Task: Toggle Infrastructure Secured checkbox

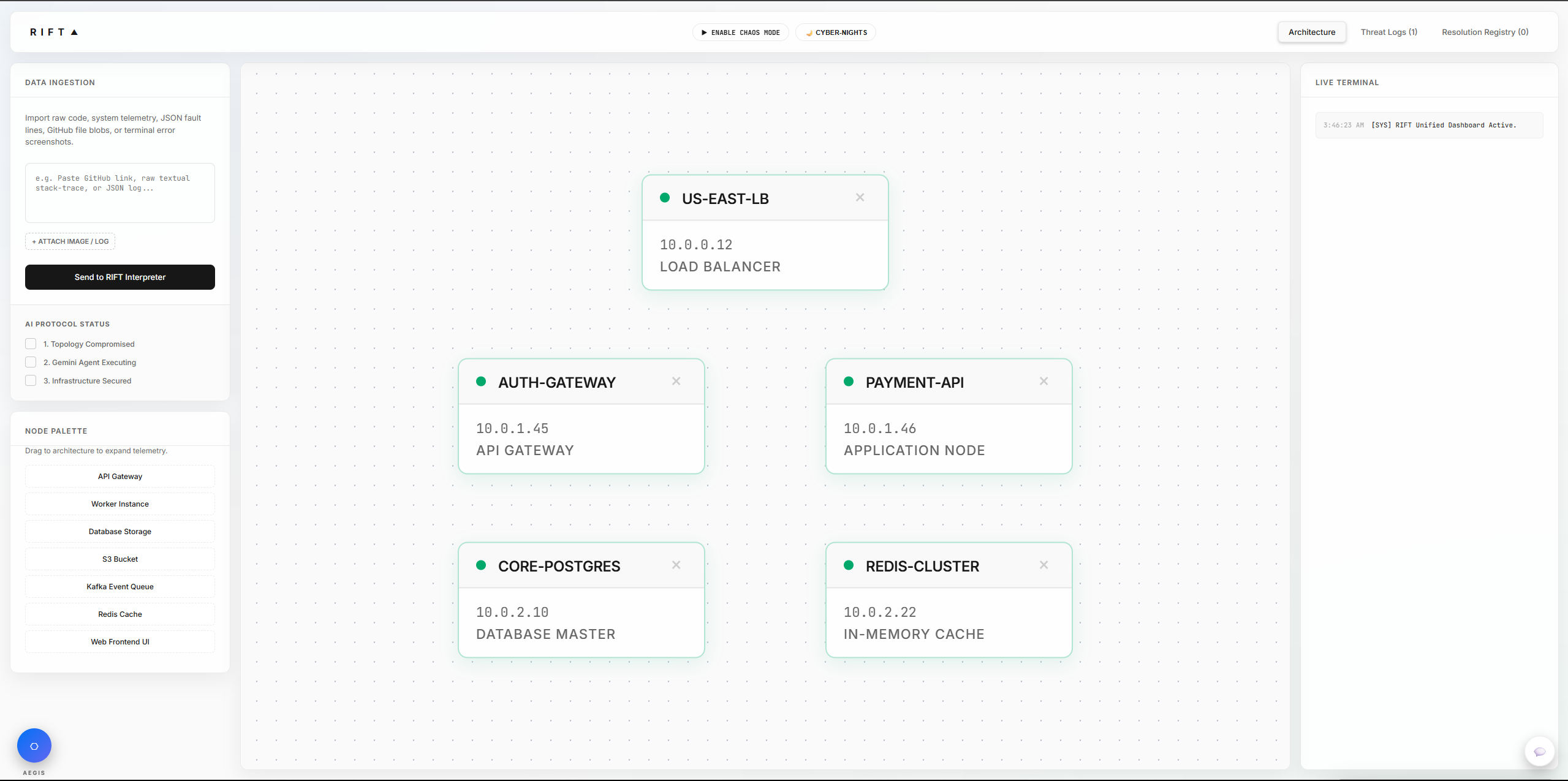Action: pyautogui.click(x=31, y=380)
